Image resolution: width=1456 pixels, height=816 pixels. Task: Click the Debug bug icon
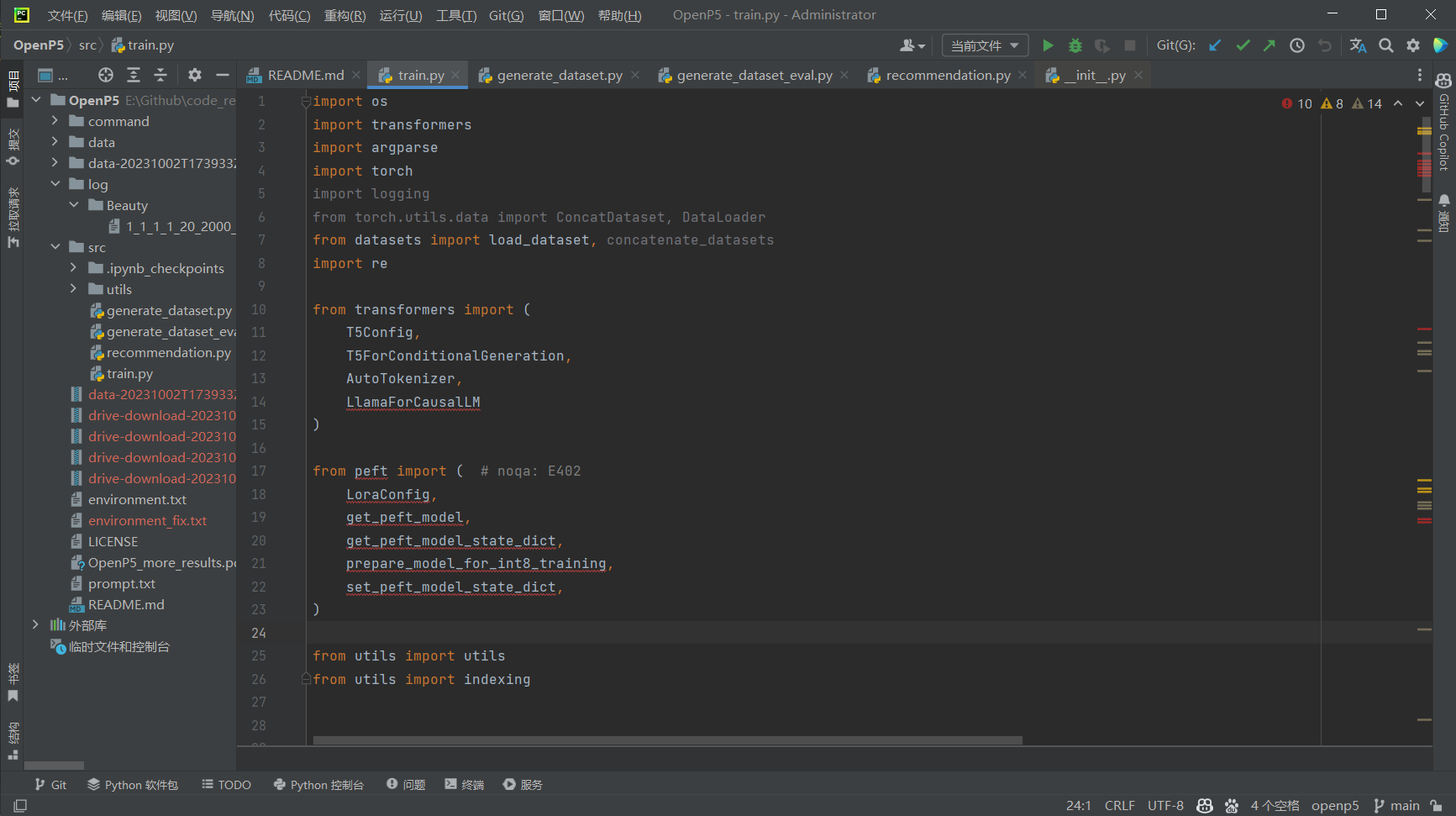coord(1075,45)
